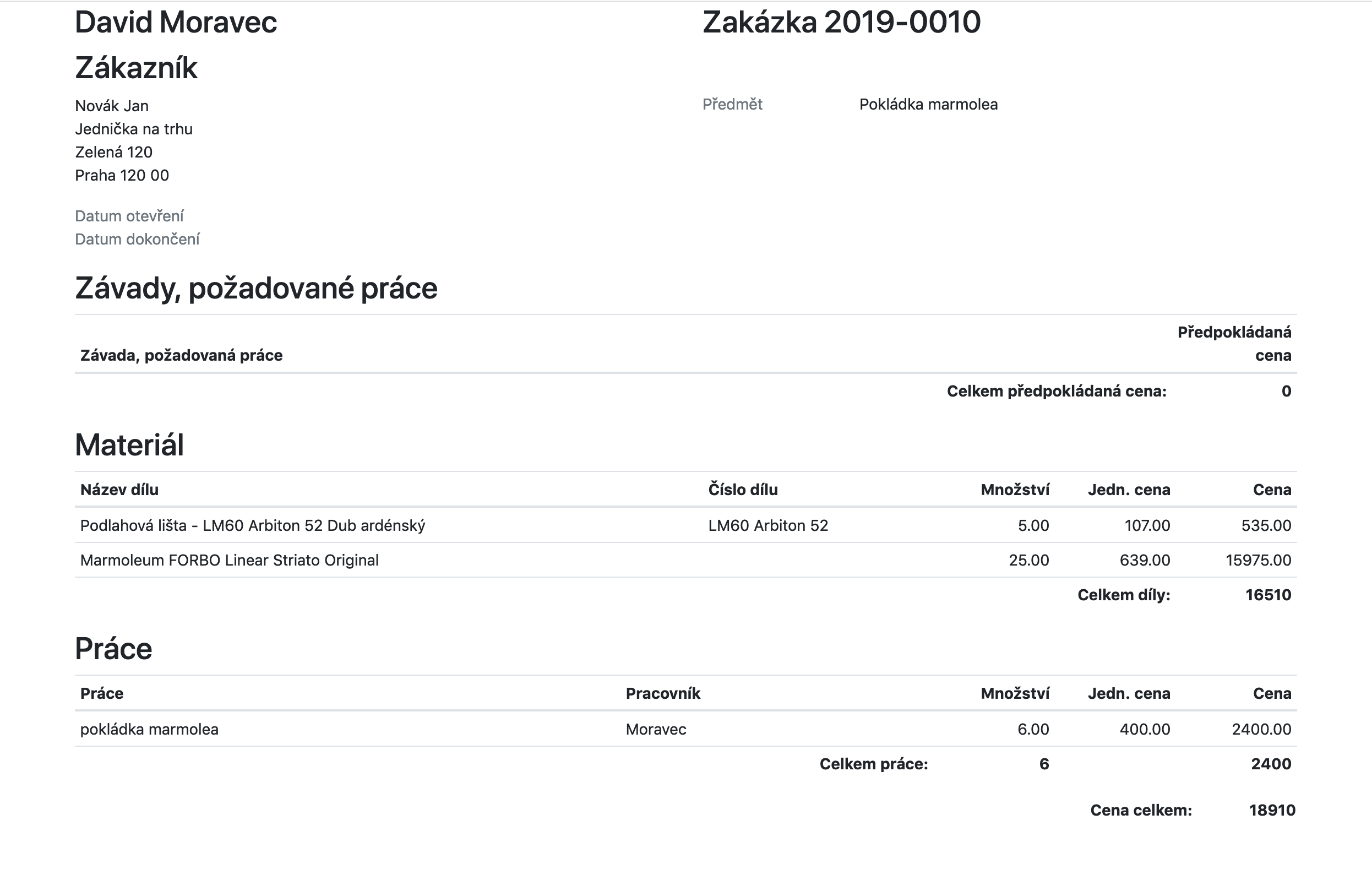Click the Praha 120 00 address line
The image size is (1372, 880).
point(122,176)
